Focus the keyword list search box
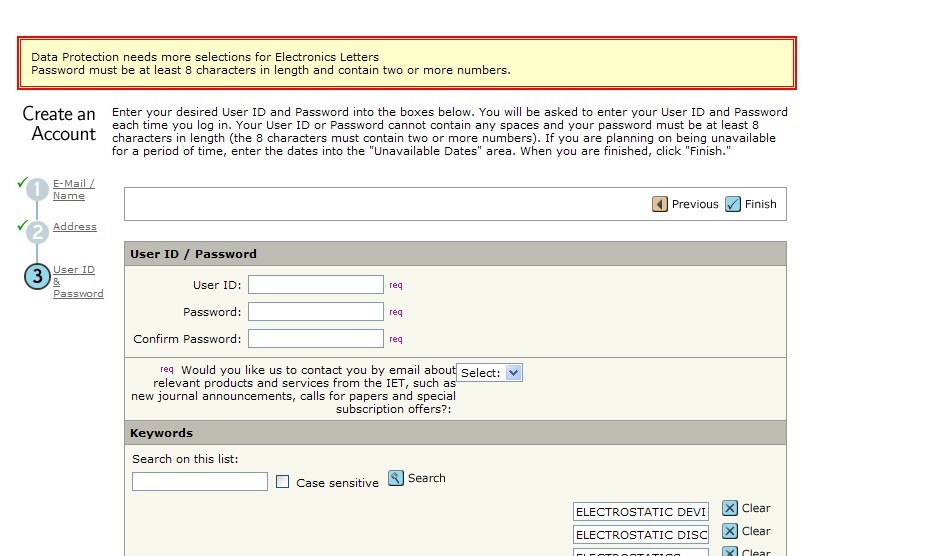934x556 pixels. click(200, 482)
